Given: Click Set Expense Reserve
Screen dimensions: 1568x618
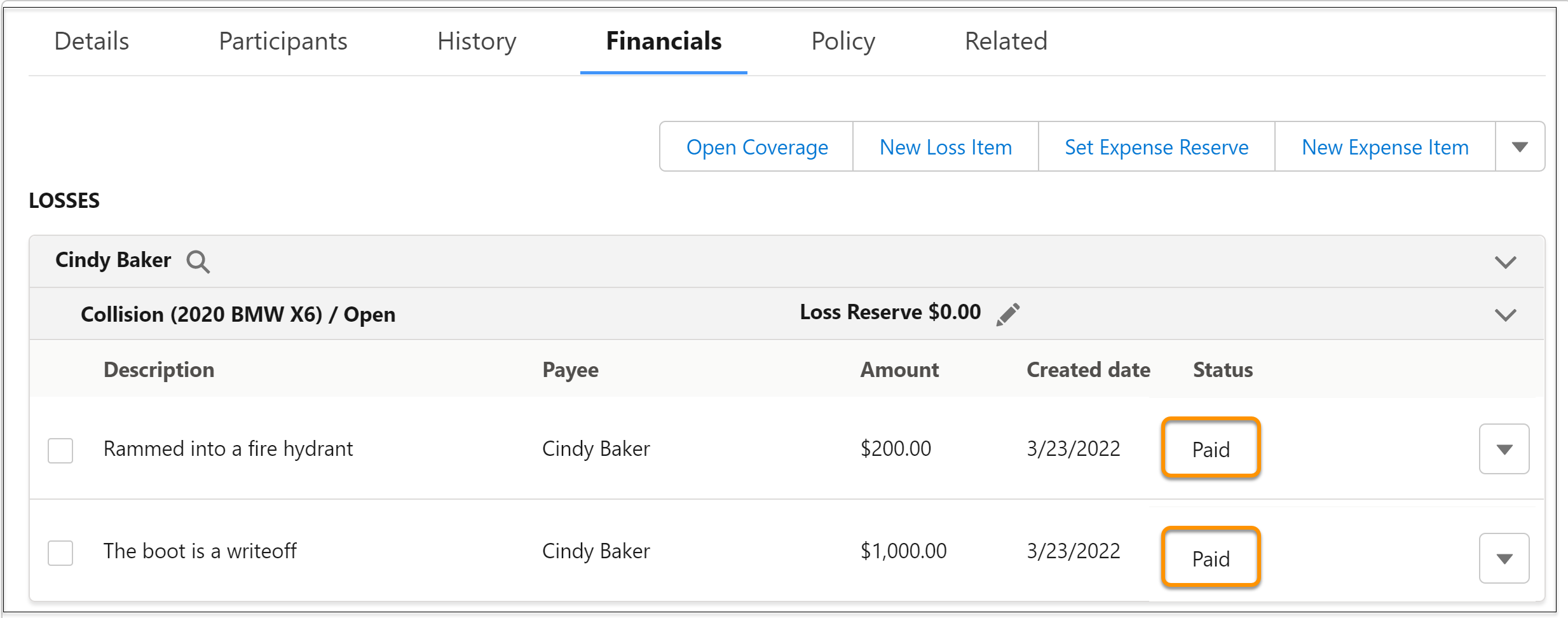Looking at the screenshot, I should [x=1156, y=147].
